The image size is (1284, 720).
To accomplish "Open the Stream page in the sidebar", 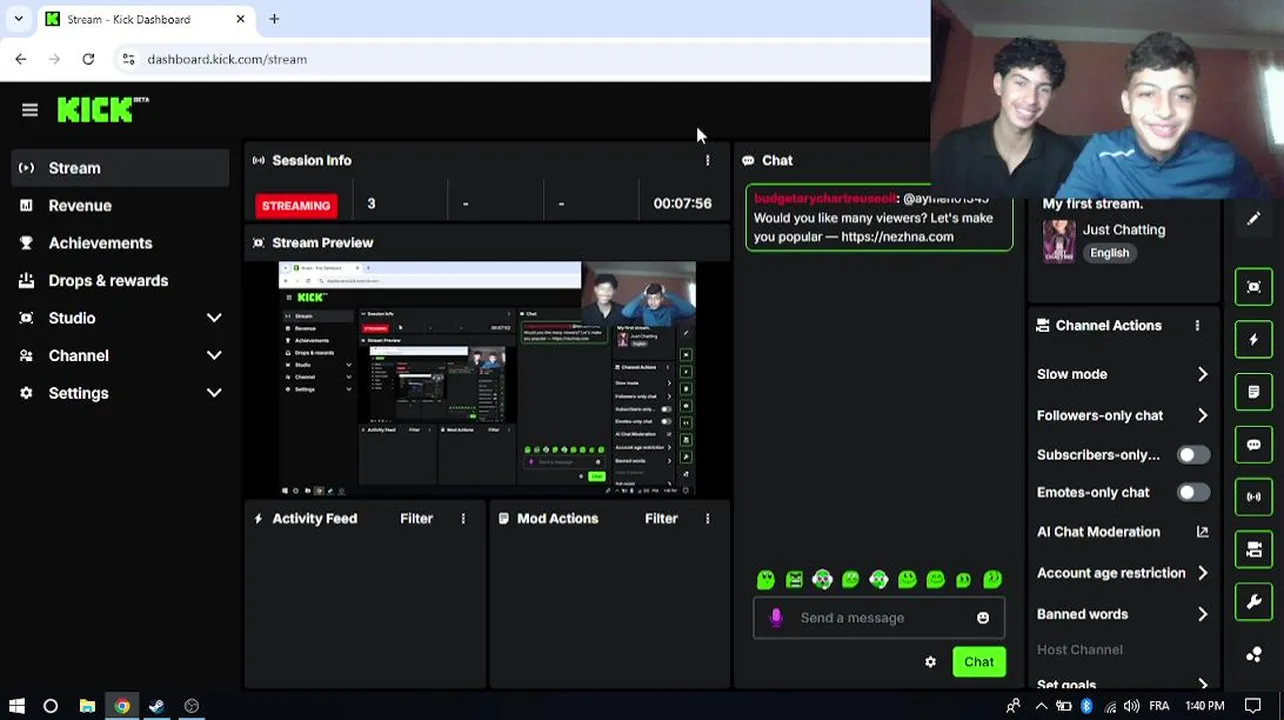I will point(120,168).
